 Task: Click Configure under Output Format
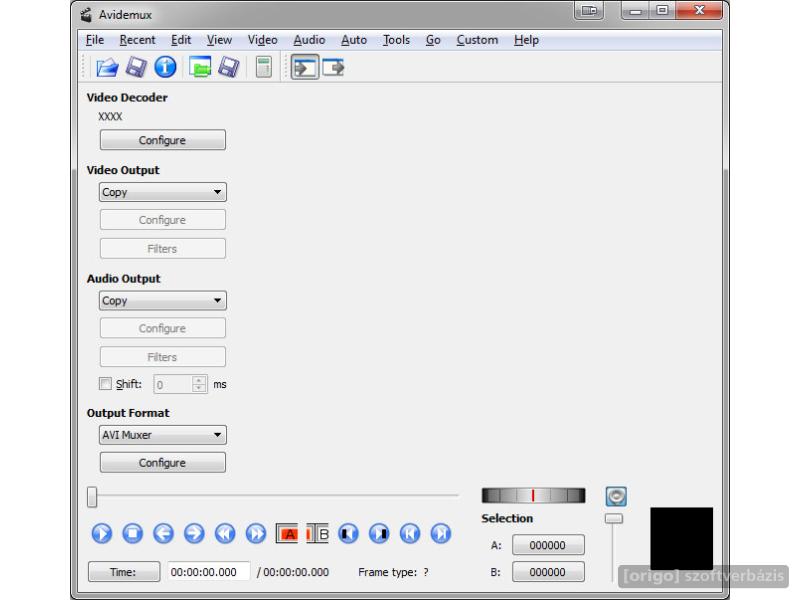click(x=163, y=462)
